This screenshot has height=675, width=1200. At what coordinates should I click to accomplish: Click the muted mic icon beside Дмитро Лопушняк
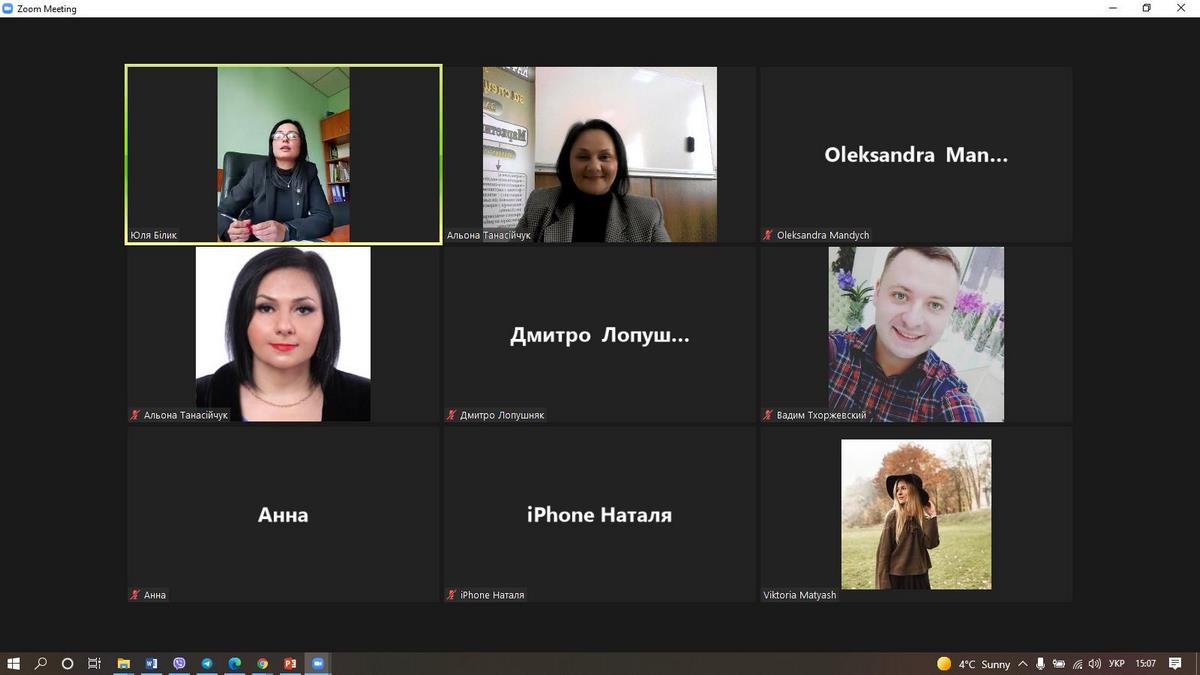point(452,415)
